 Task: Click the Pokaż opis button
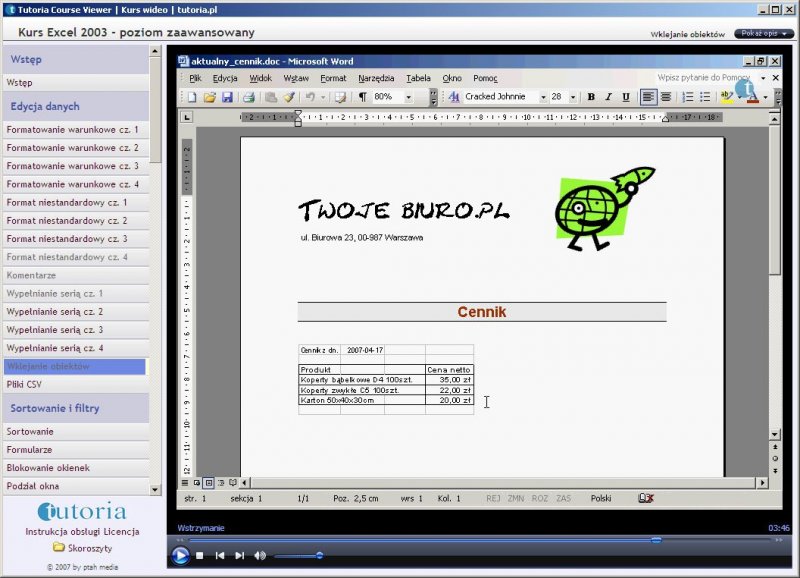[763, 33]
